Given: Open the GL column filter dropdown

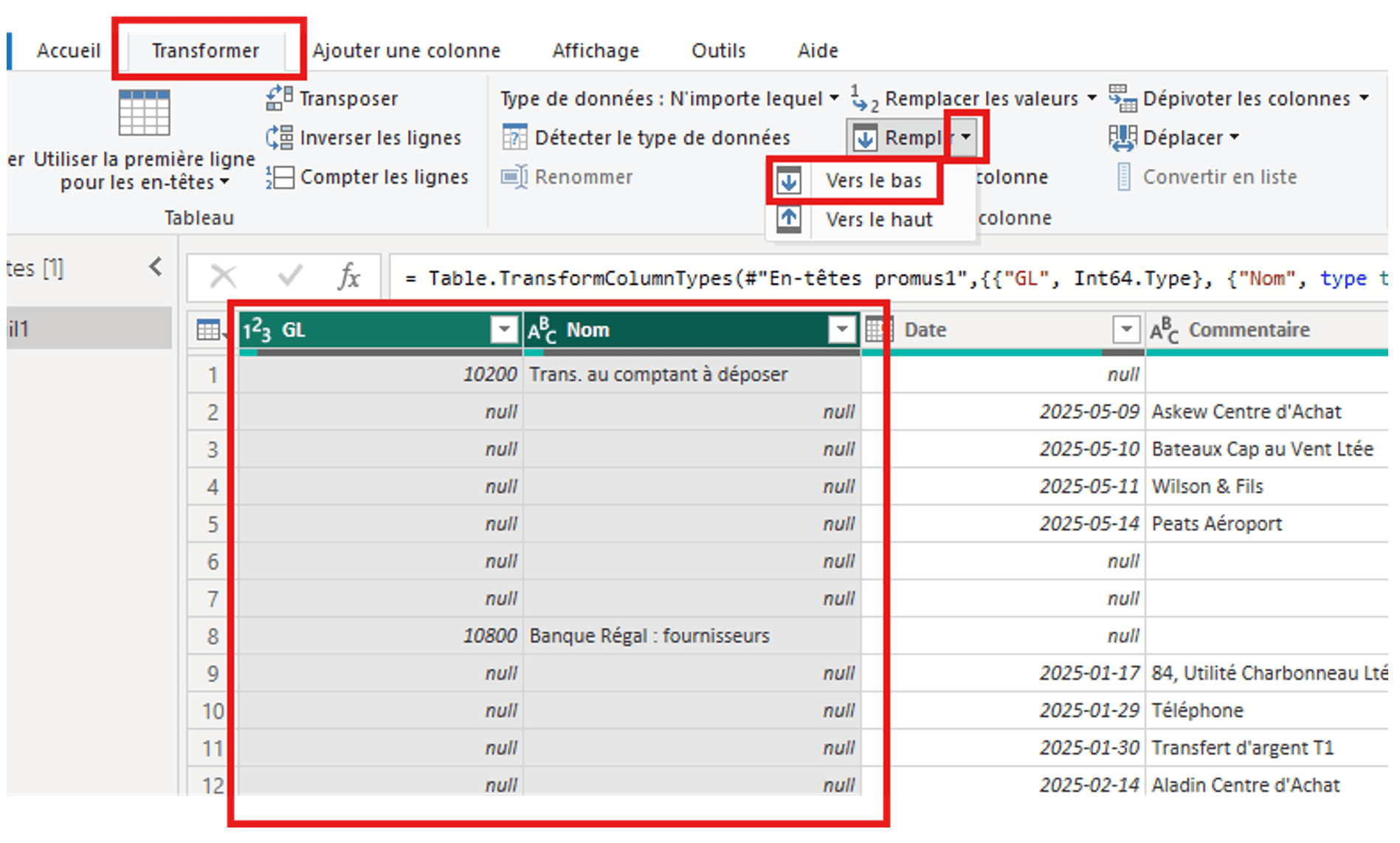Looking at the screenshot, I should 504,329.
